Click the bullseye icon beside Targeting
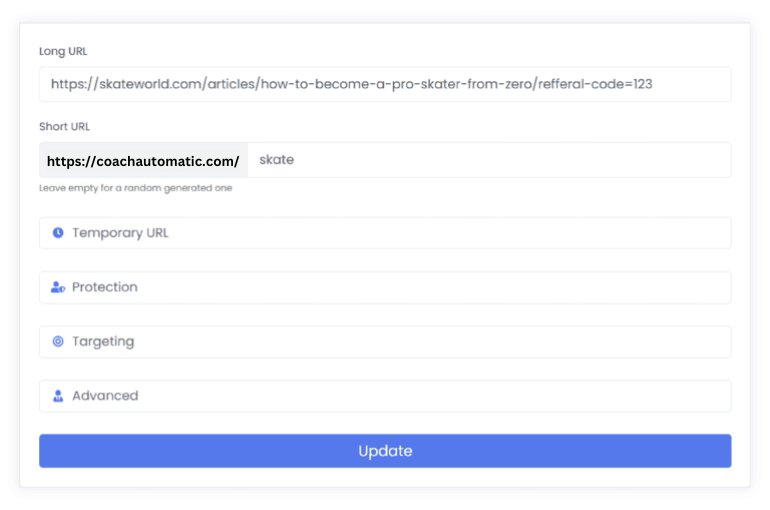Screen dimensions: 770x510 (58, 342)
